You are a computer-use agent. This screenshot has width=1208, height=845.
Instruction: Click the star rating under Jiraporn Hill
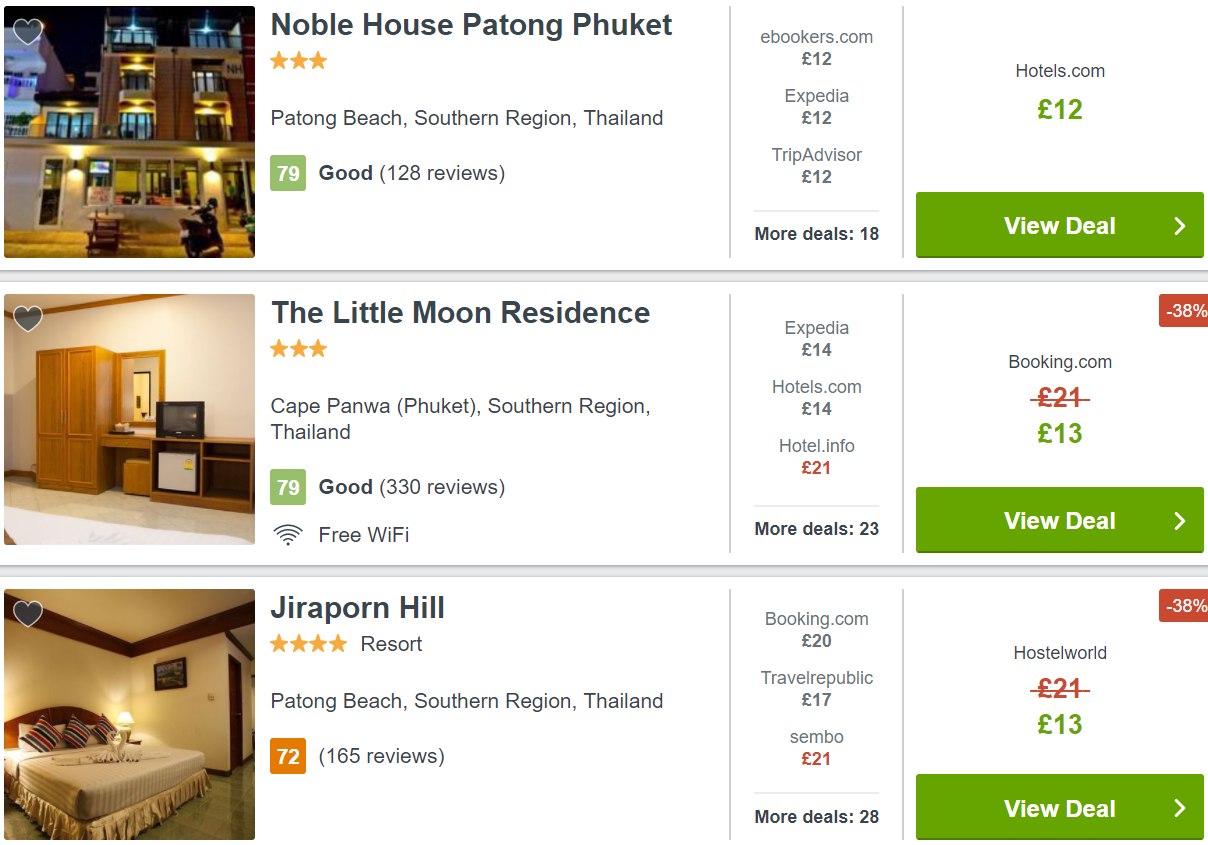coord(309,644)
